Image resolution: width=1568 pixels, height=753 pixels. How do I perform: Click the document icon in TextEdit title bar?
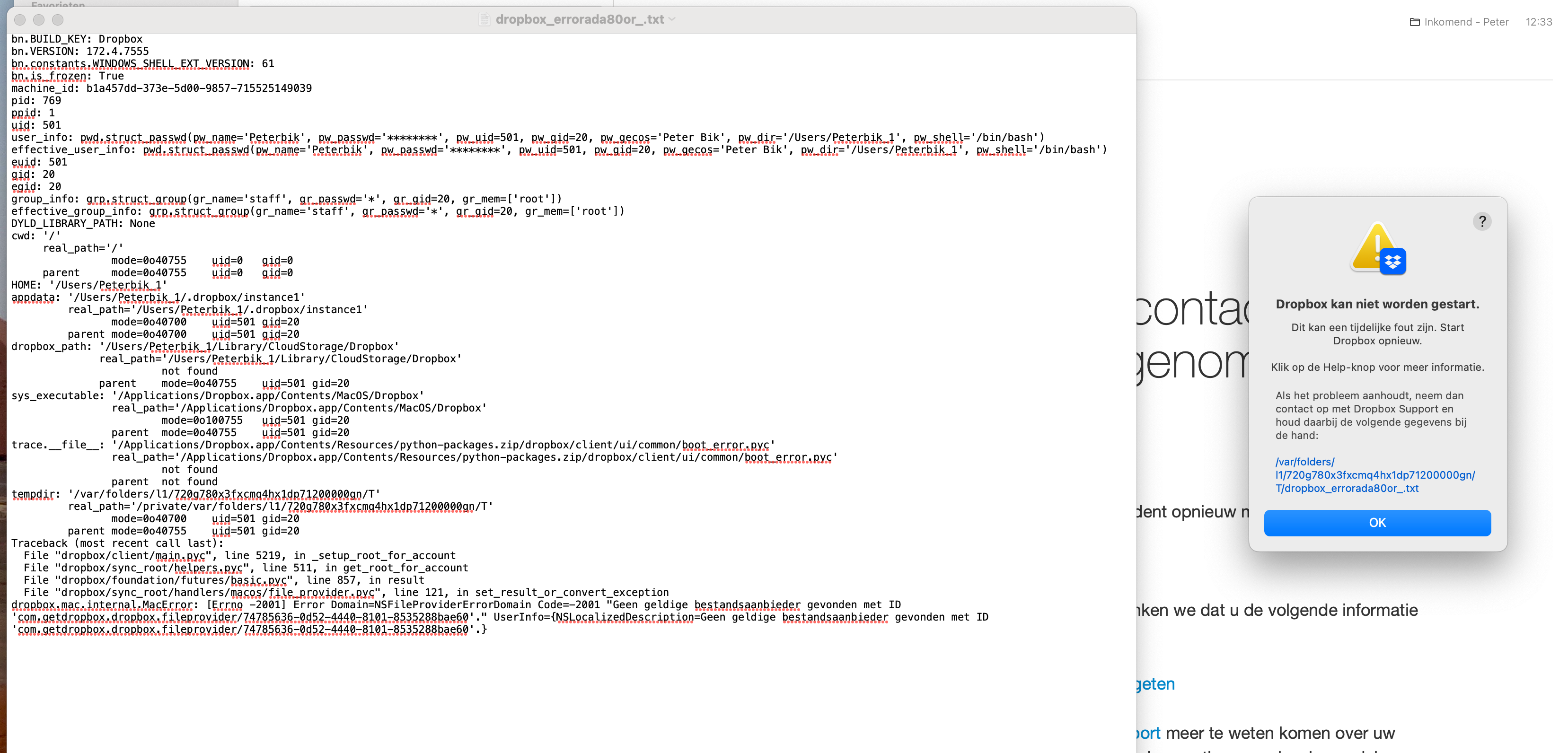coord(484,19)
